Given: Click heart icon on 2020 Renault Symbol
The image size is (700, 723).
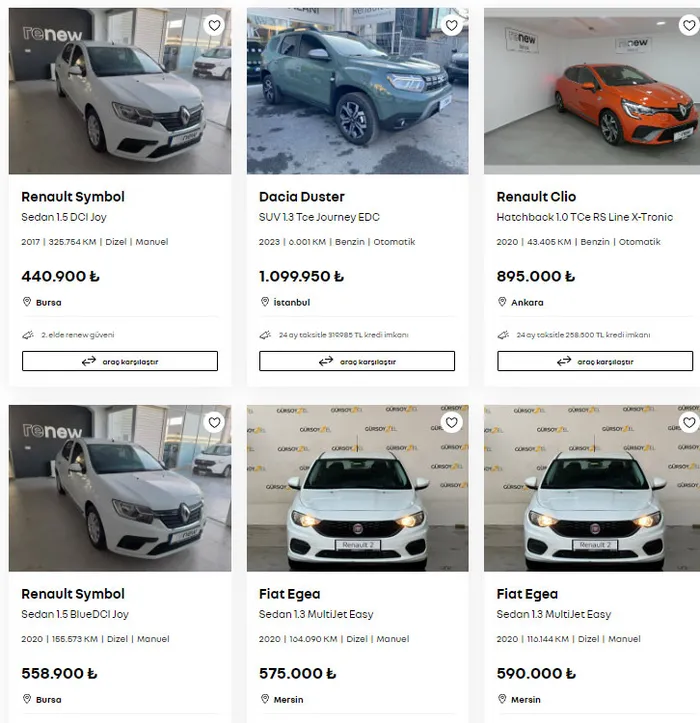Looking at the screenshot, I should 214,422.
